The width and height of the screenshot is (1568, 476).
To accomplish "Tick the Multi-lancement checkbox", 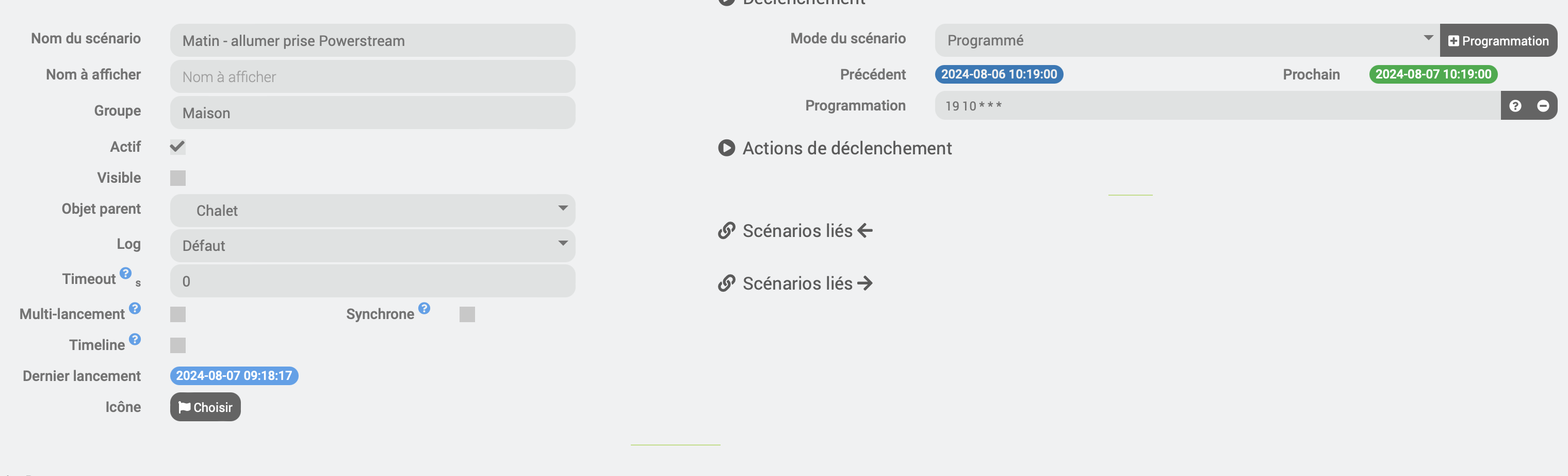I will point(178,314).
